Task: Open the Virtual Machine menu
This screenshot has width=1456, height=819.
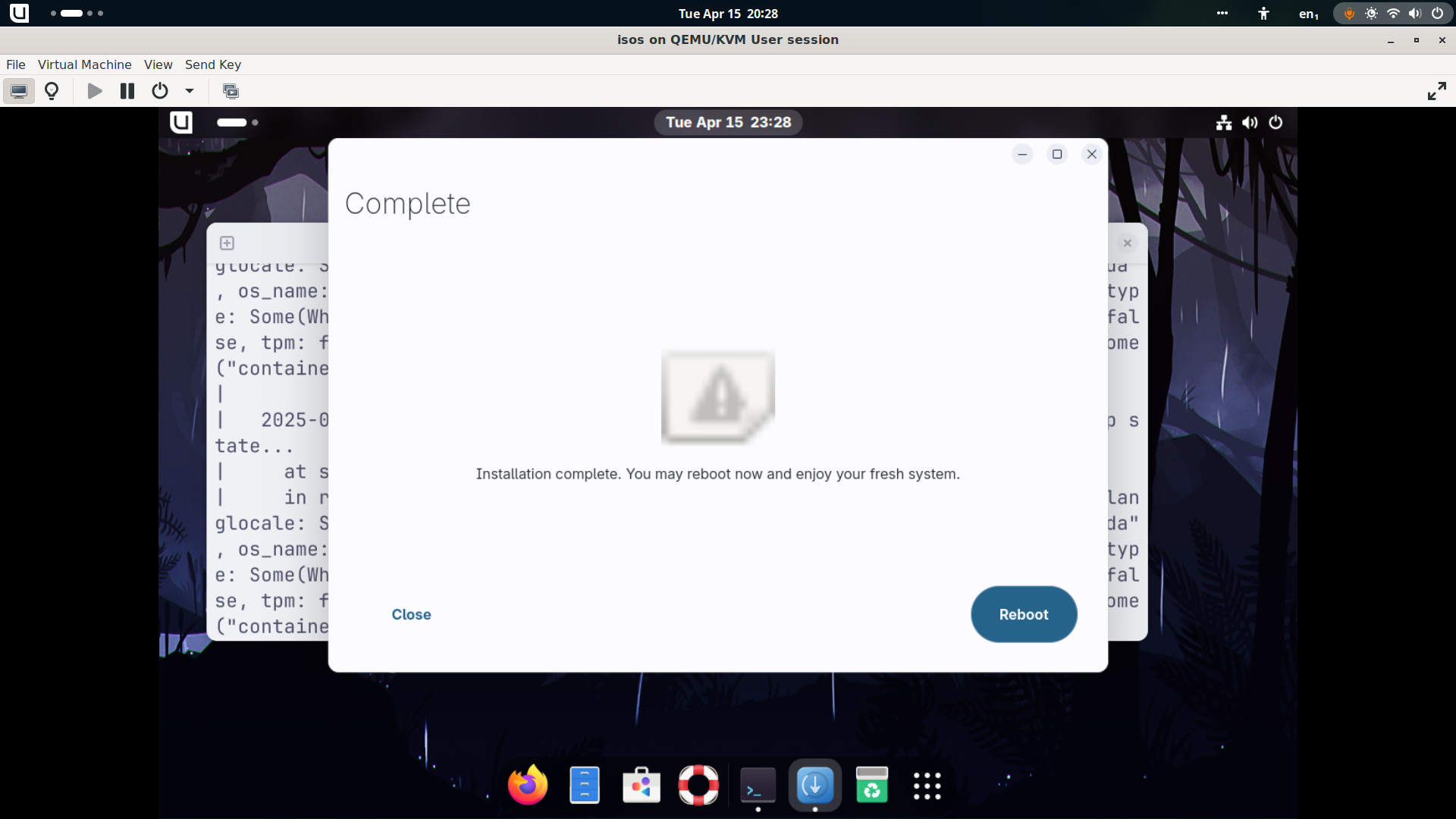Action: pos(84,64)
